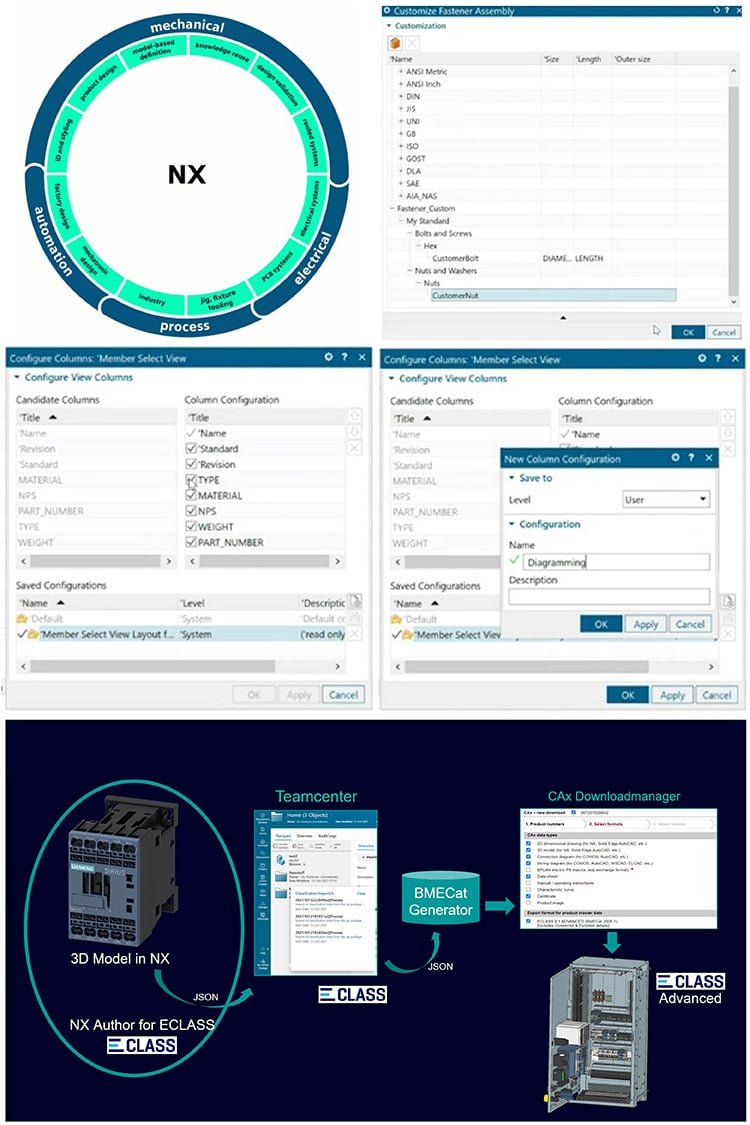Open settings gear in New Column Configuration dialog
Image resolution: width=750 pixels, height=1125 pixels.
click(676, 458)
